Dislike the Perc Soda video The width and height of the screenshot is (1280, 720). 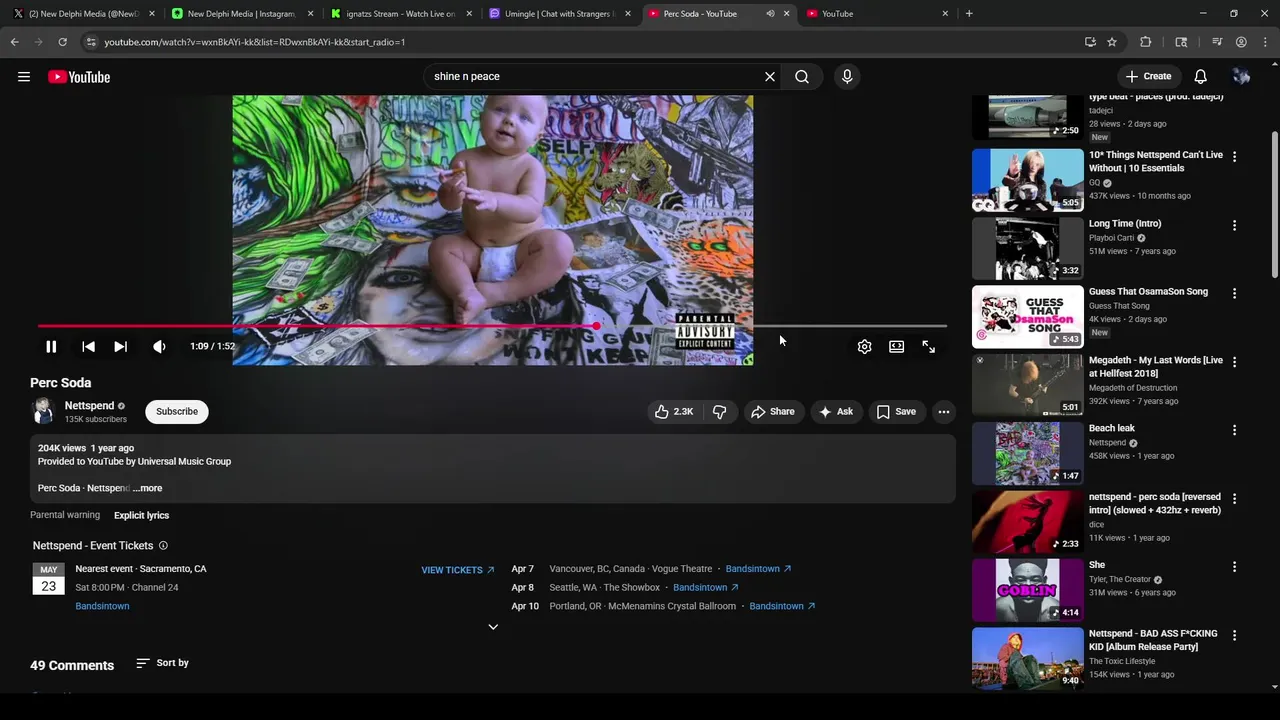click(719, 412)
